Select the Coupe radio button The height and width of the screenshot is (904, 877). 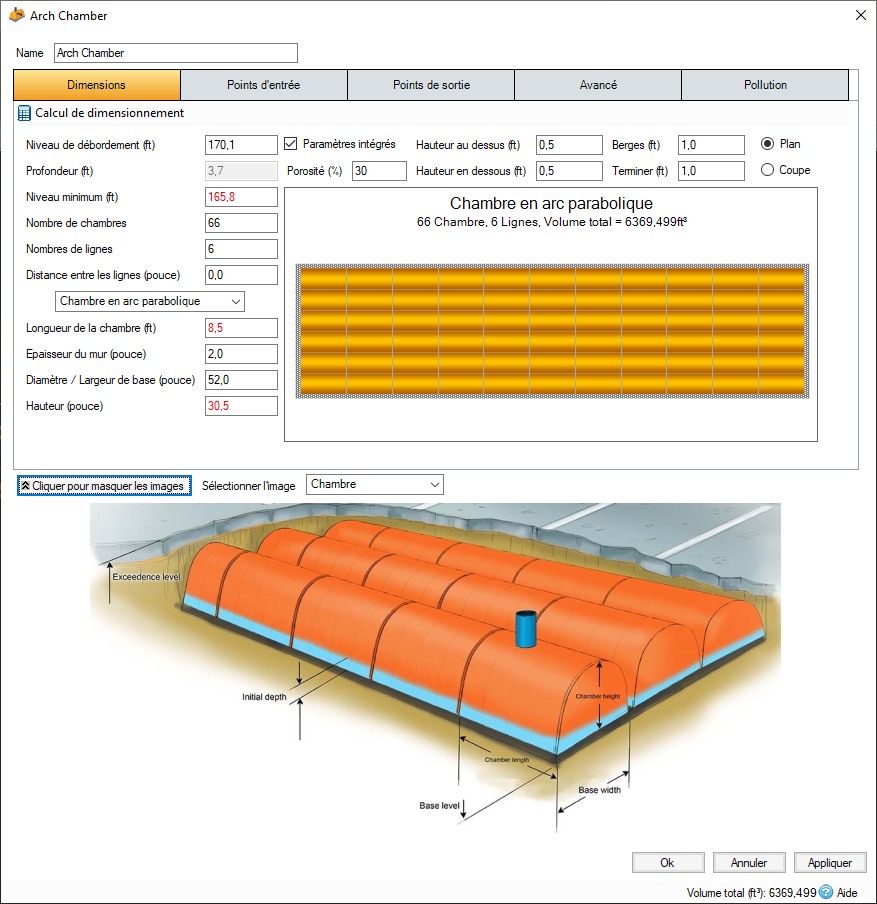tap(767, 170)
